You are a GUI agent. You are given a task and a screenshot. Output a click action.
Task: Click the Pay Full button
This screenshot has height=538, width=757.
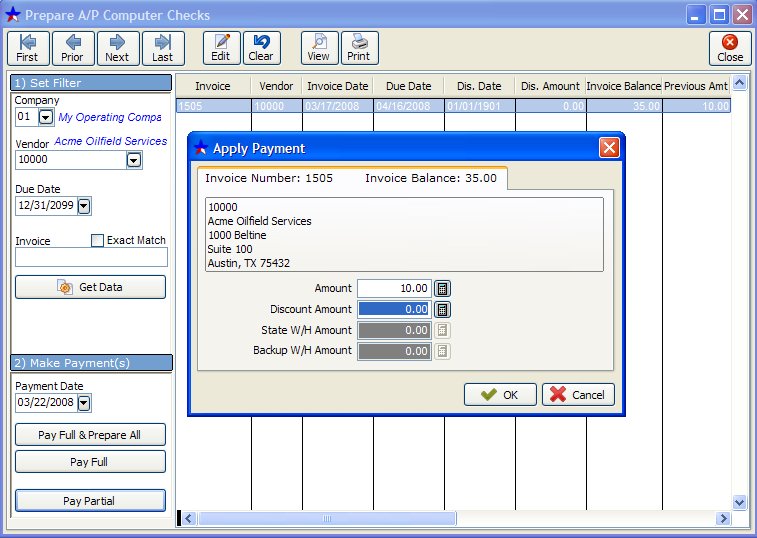pyautogui.click(x=90, y=462)
